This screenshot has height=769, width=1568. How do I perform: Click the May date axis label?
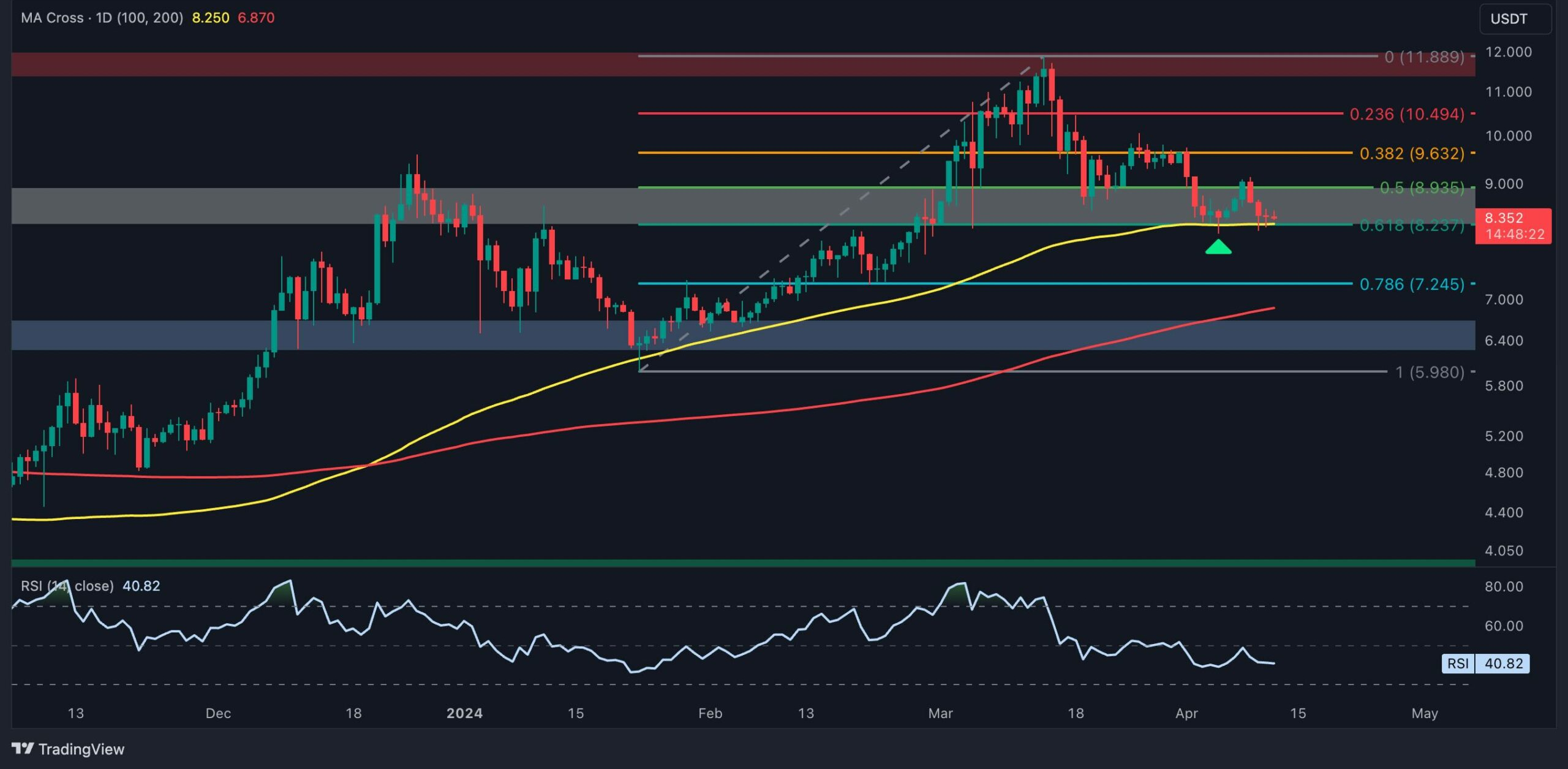click(1425, 713)
